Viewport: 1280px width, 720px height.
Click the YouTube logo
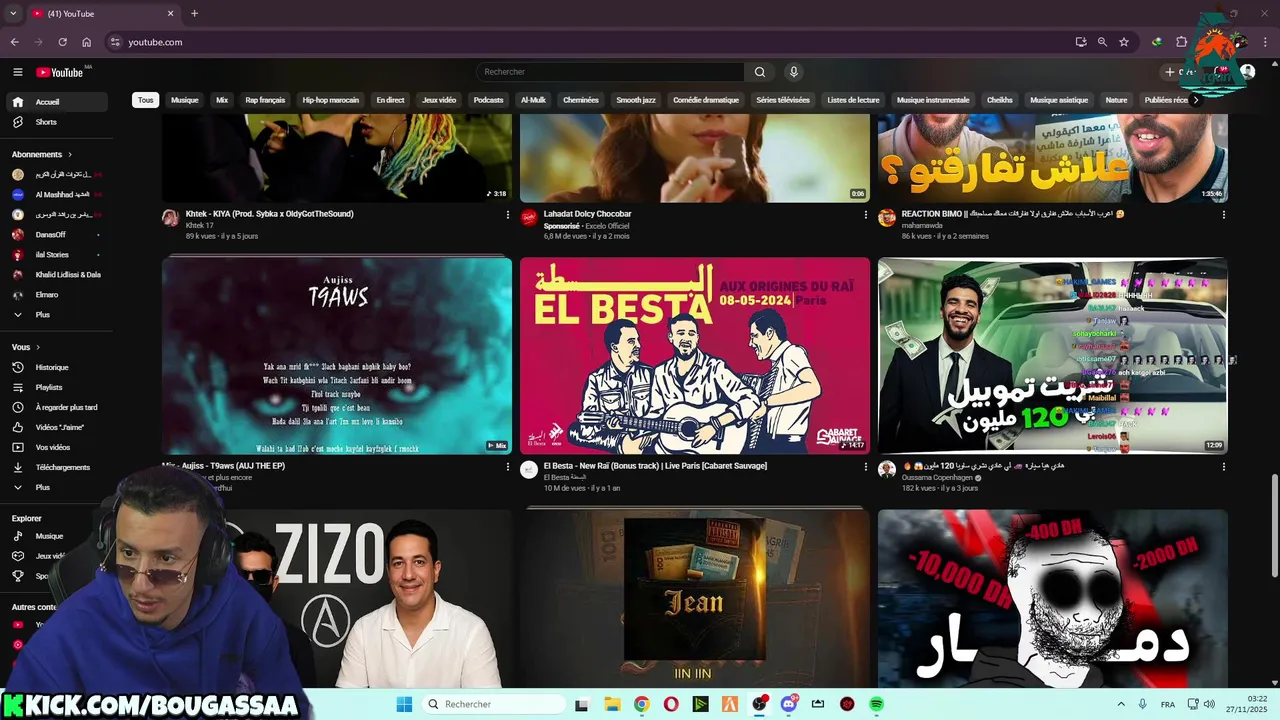click(x=60, y=72)
